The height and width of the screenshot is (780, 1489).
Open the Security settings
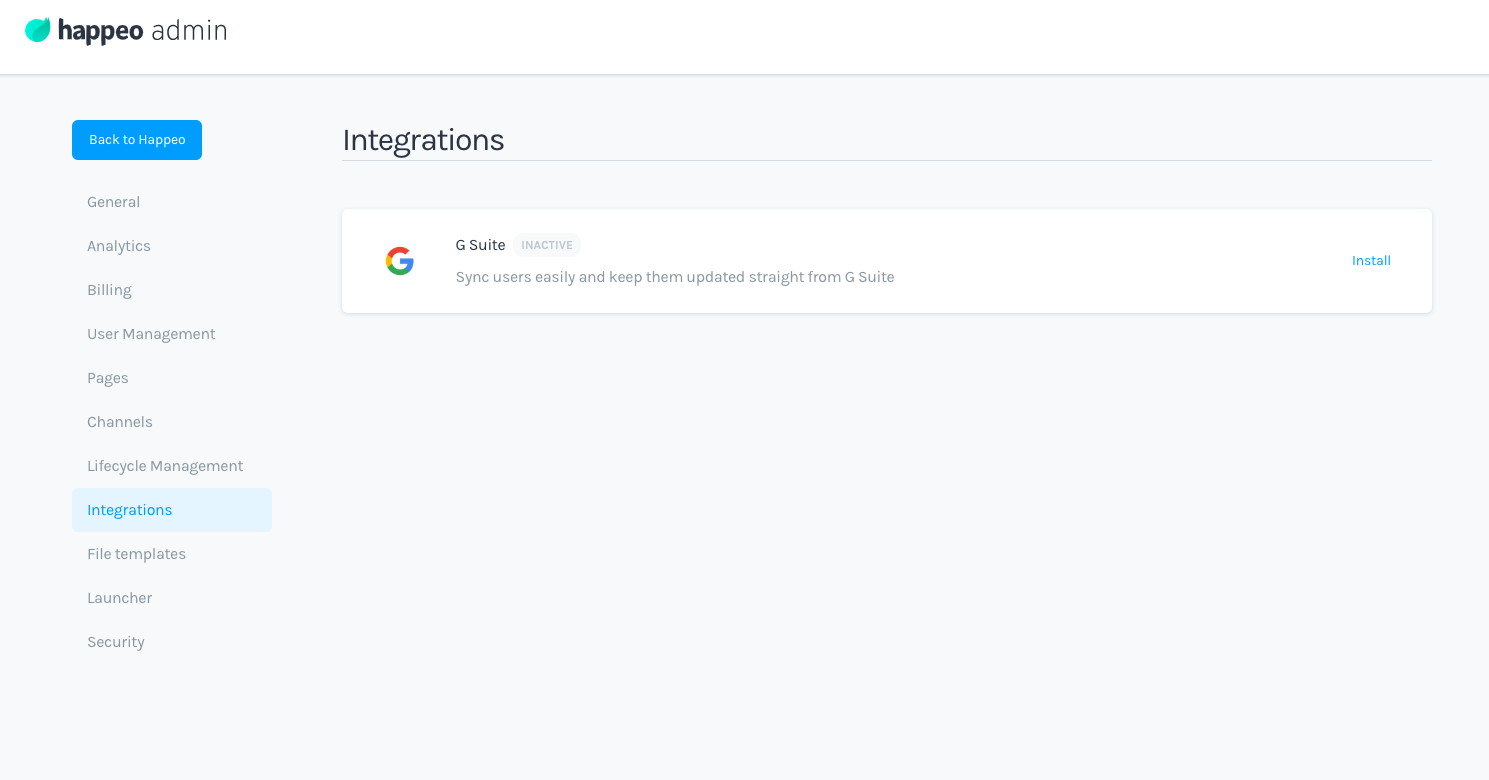115,642
